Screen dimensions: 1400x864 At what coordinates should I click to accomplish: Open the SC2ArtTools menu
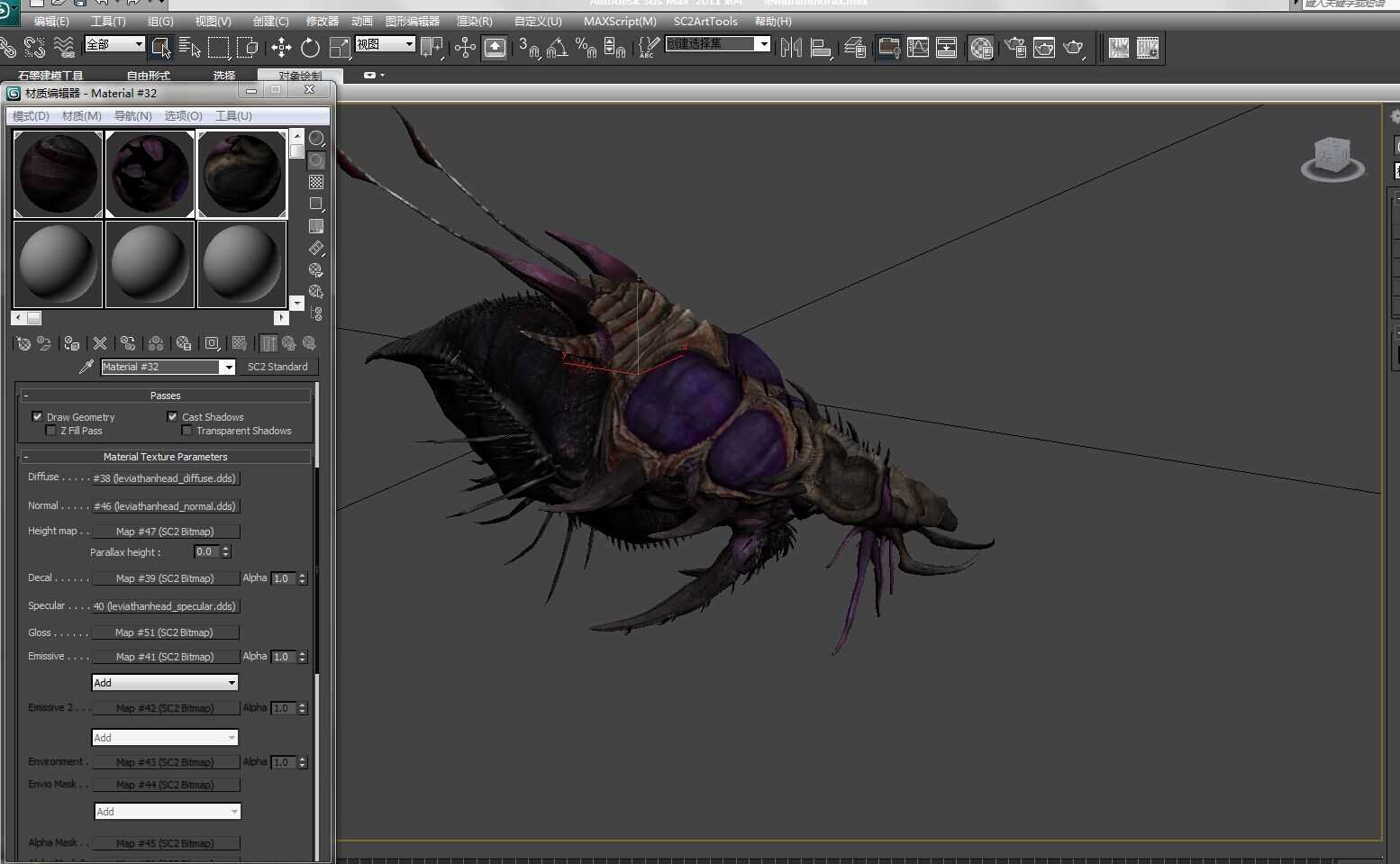(705, 21)
